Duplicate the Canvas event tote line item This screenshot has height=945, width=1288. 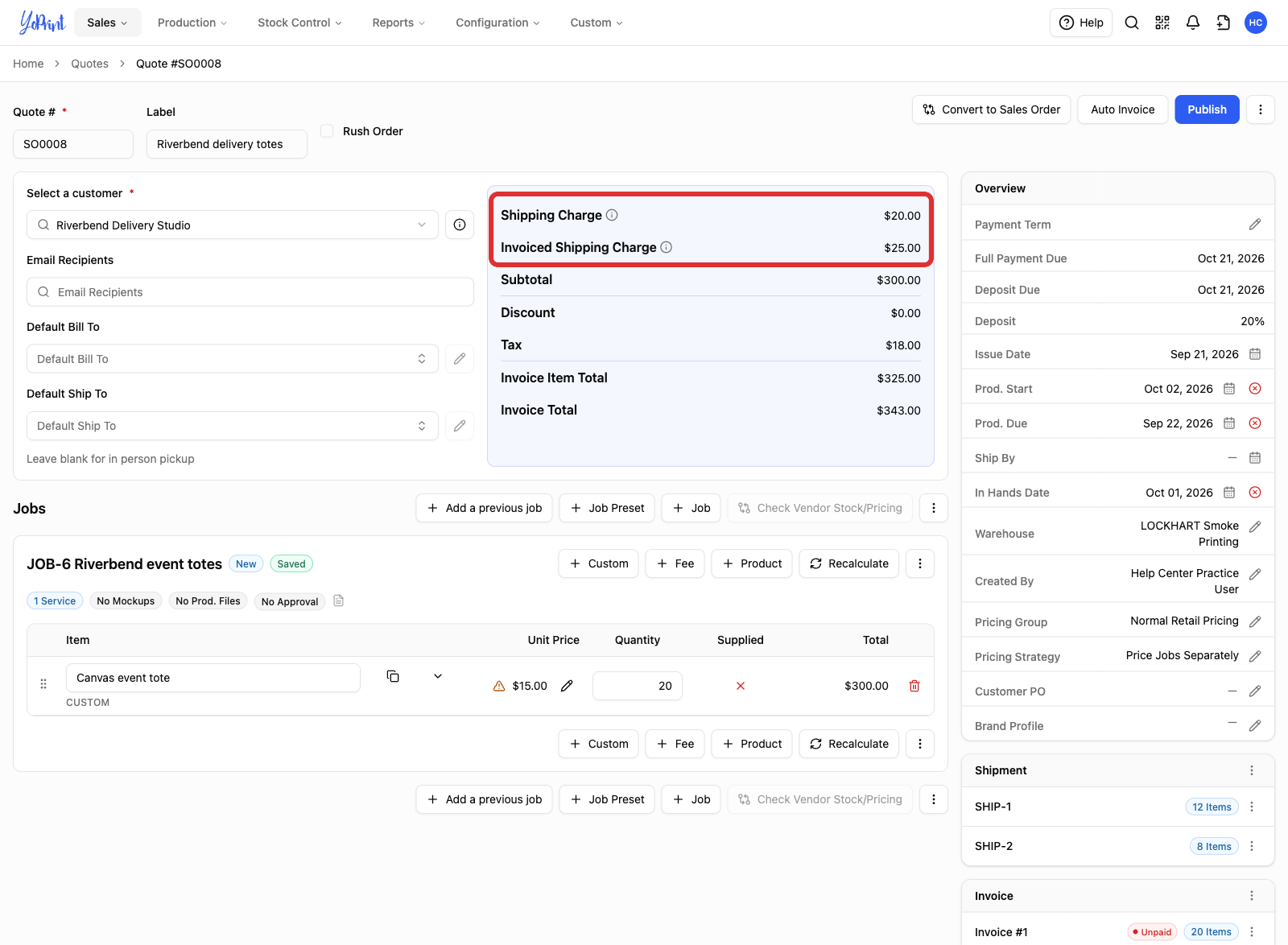tap(393, 676)
